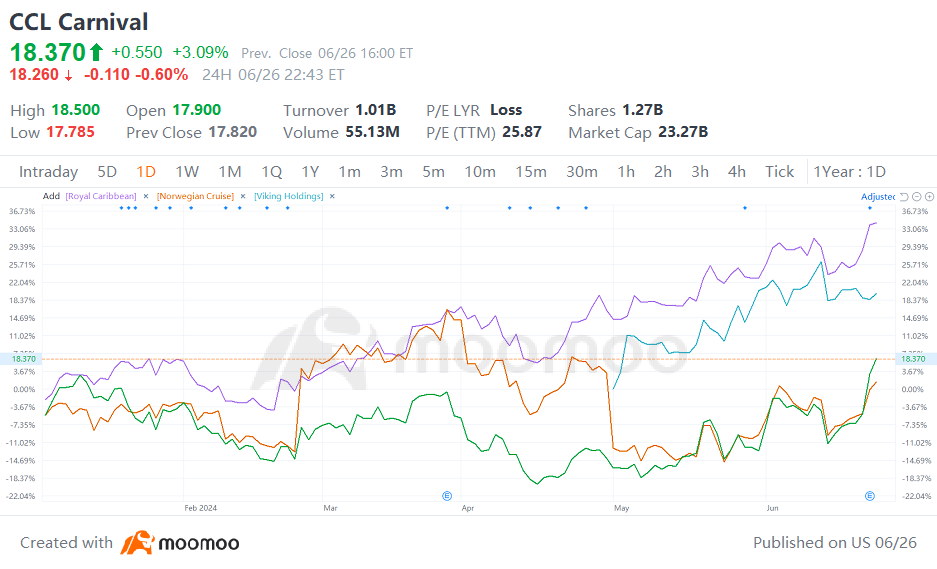Click the Shares value 1.27B

tap(642, 110)
